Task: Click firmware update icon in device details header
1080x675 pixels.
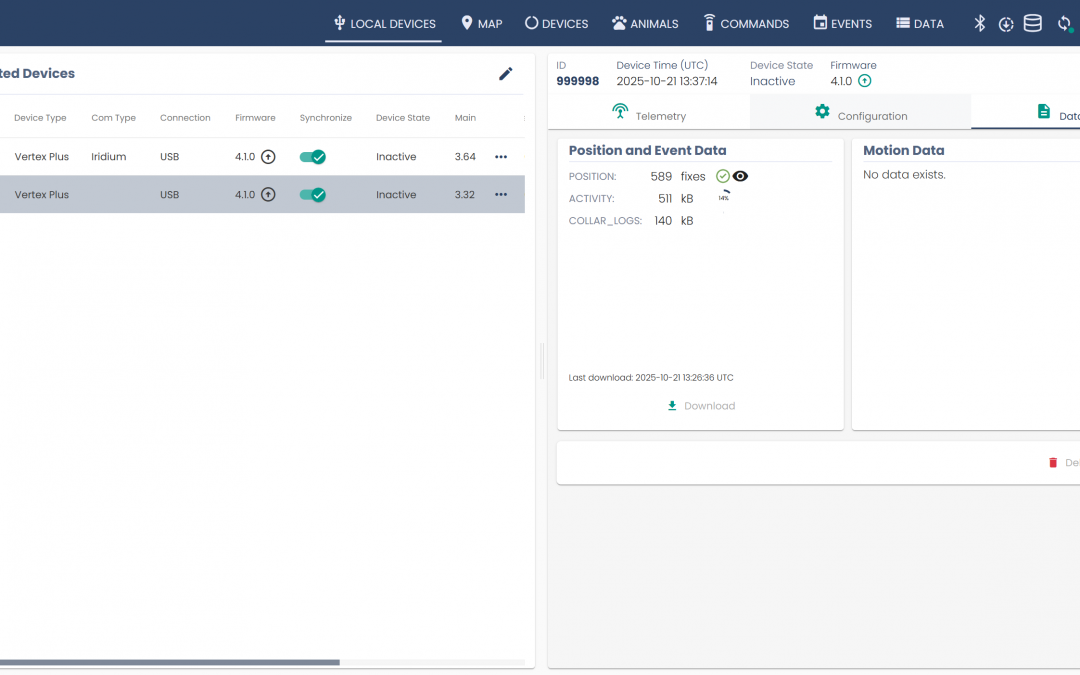Action: [x=865, y=81]
